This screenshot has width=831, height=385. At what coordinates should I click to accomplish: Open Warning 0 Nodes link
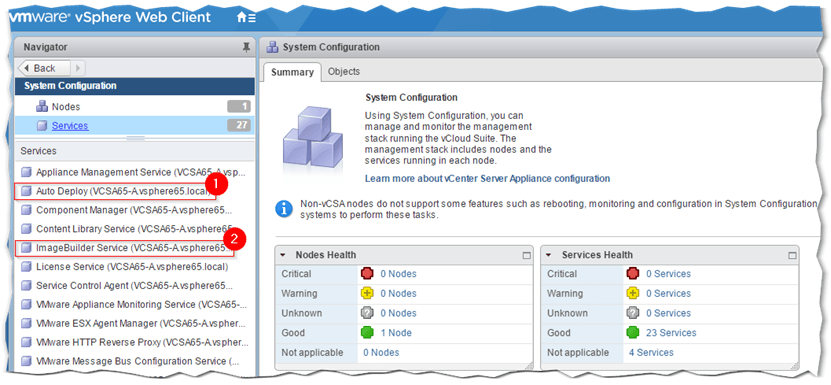pyautogui.click(x=399, y=293)
